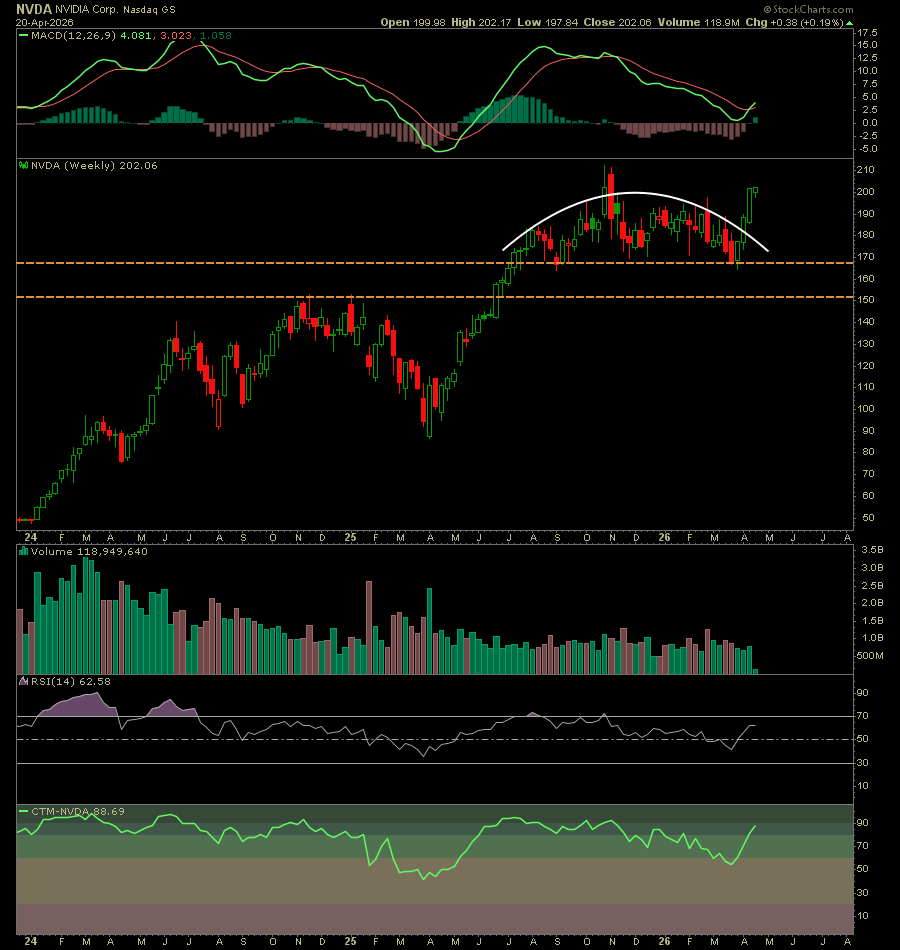This screenshot has height=950, width=900.
Task: Click the NVDA ticker symbol in header
Action: [x=34, y=9]
